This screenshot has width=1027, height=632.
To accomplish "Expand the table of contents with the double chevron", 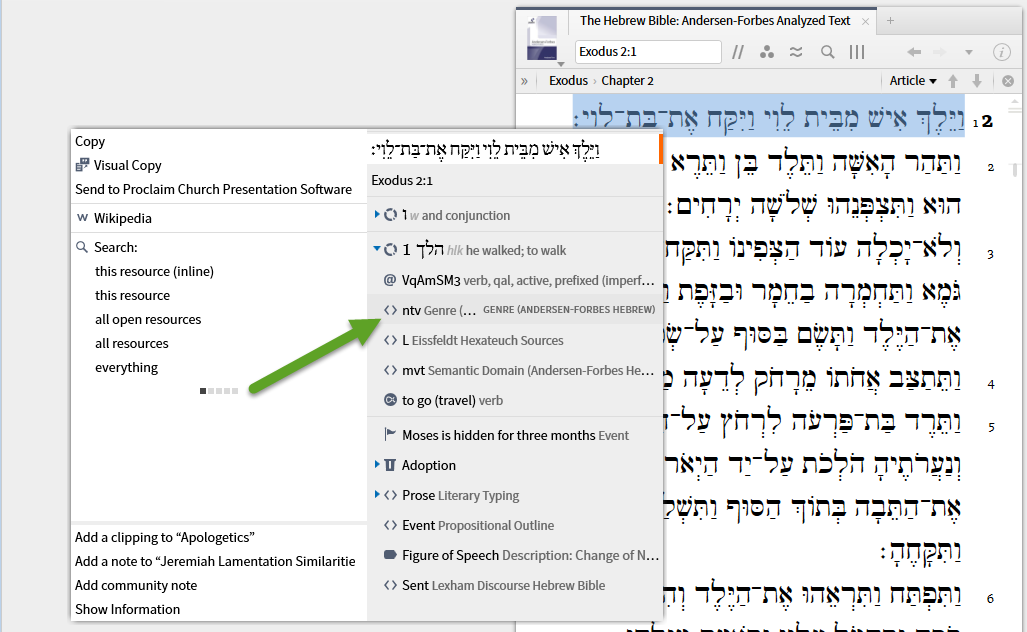I will pyautogui.click(x=524, y=81).
